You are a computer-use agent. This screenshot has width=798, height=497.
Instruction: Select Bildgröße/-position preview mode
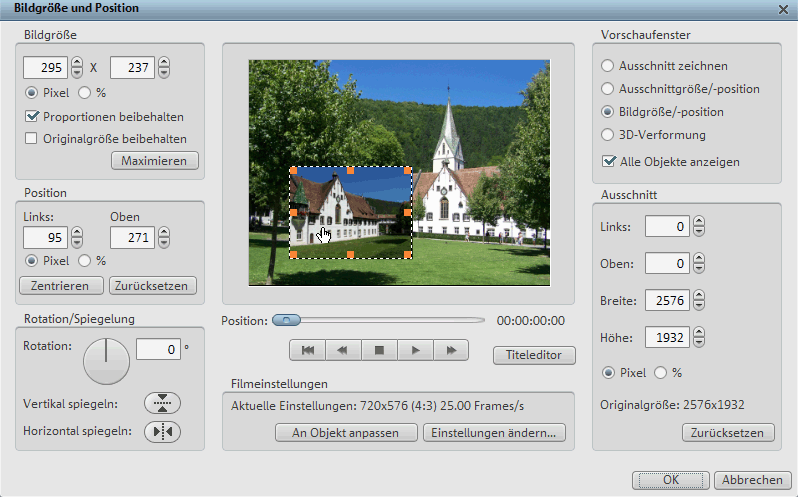coord(607,111)
